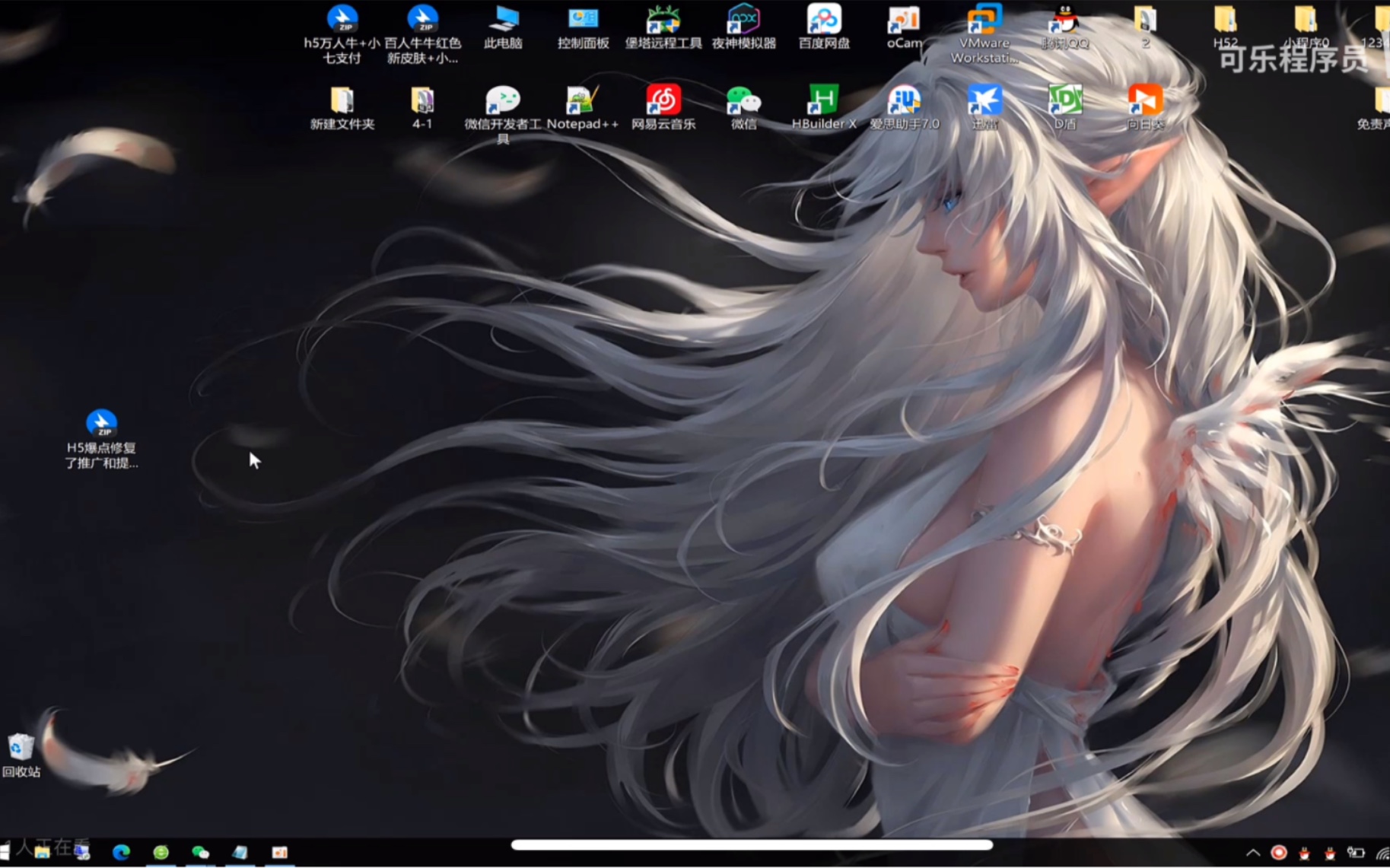
Task: Open the computer-with-check taskbar icon
Action: tap(81, 852)
